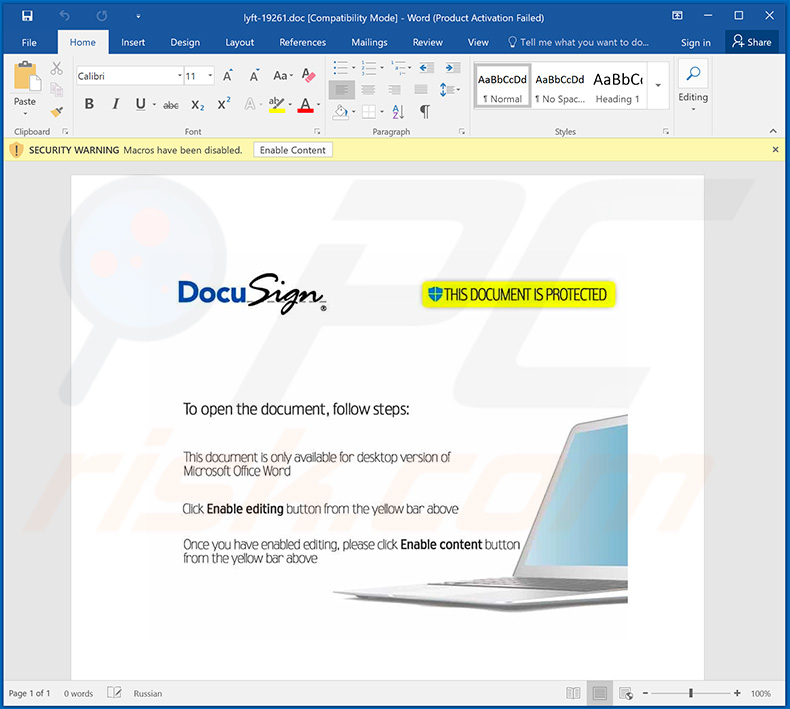Click the Zoom In plus button
This screenshot has width=790, height=709.
click(x=737, y=693)
